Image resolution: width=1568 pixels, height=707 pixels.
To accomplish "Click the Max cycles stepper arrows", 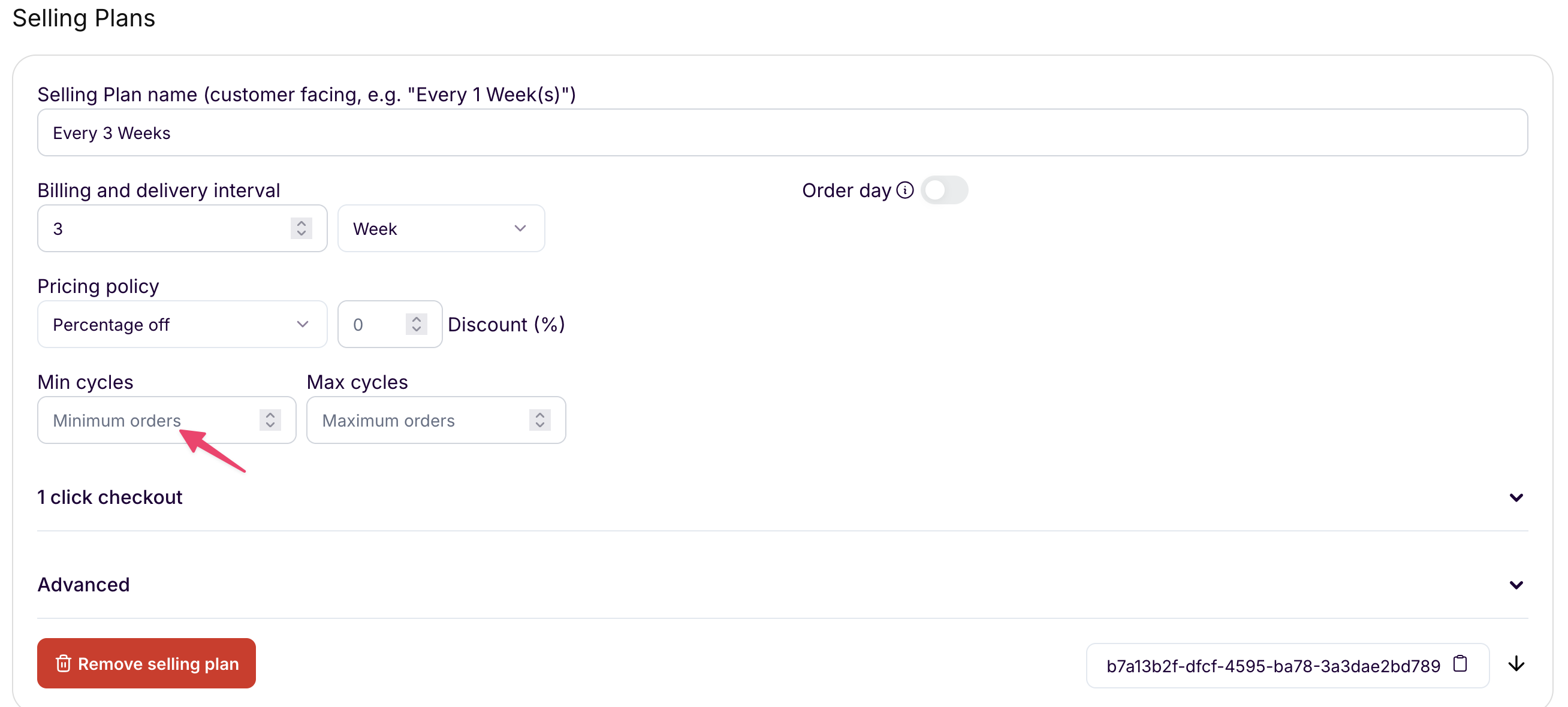I will point(540,421).
